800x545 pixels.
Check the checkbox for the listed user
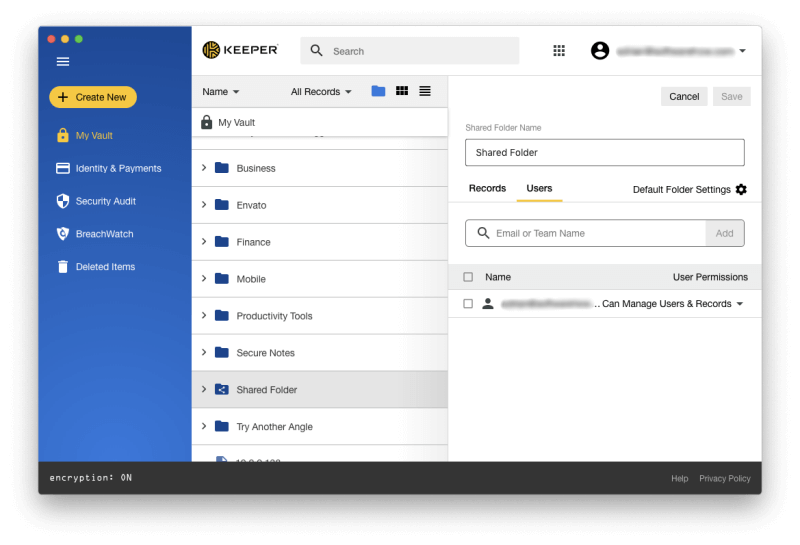pos(468,304)
